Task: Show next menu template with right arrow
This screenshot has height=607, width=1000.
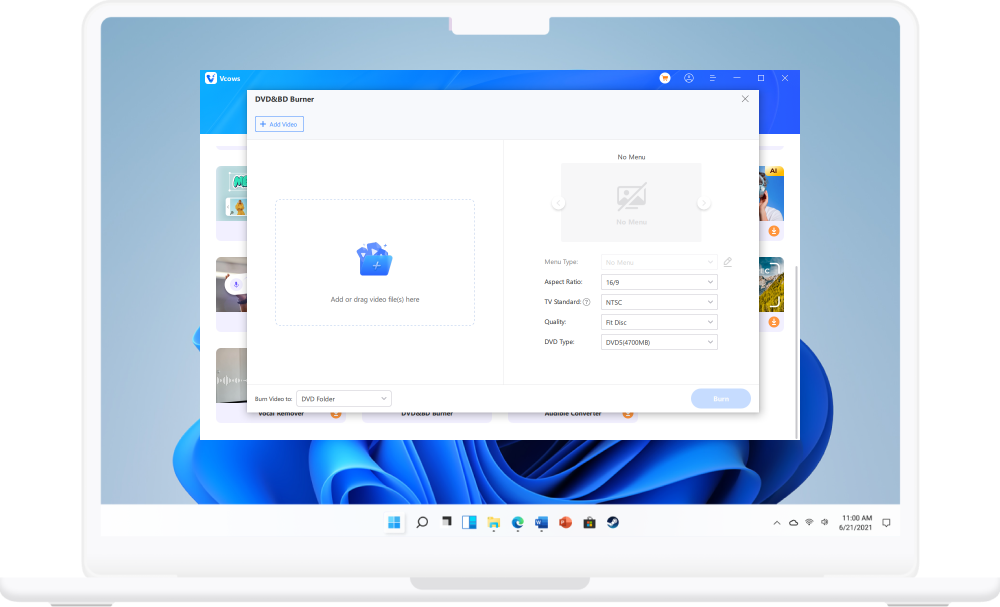Action: [703, 203]
